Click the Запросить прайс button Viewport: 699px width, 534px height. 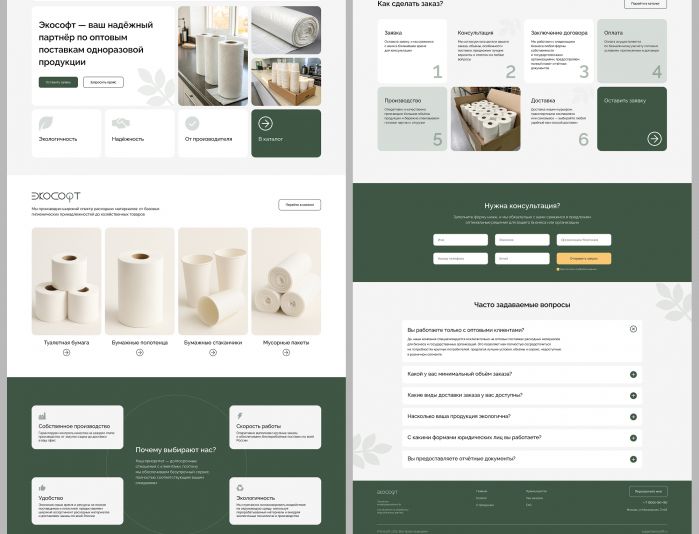(x=103, y=82)
